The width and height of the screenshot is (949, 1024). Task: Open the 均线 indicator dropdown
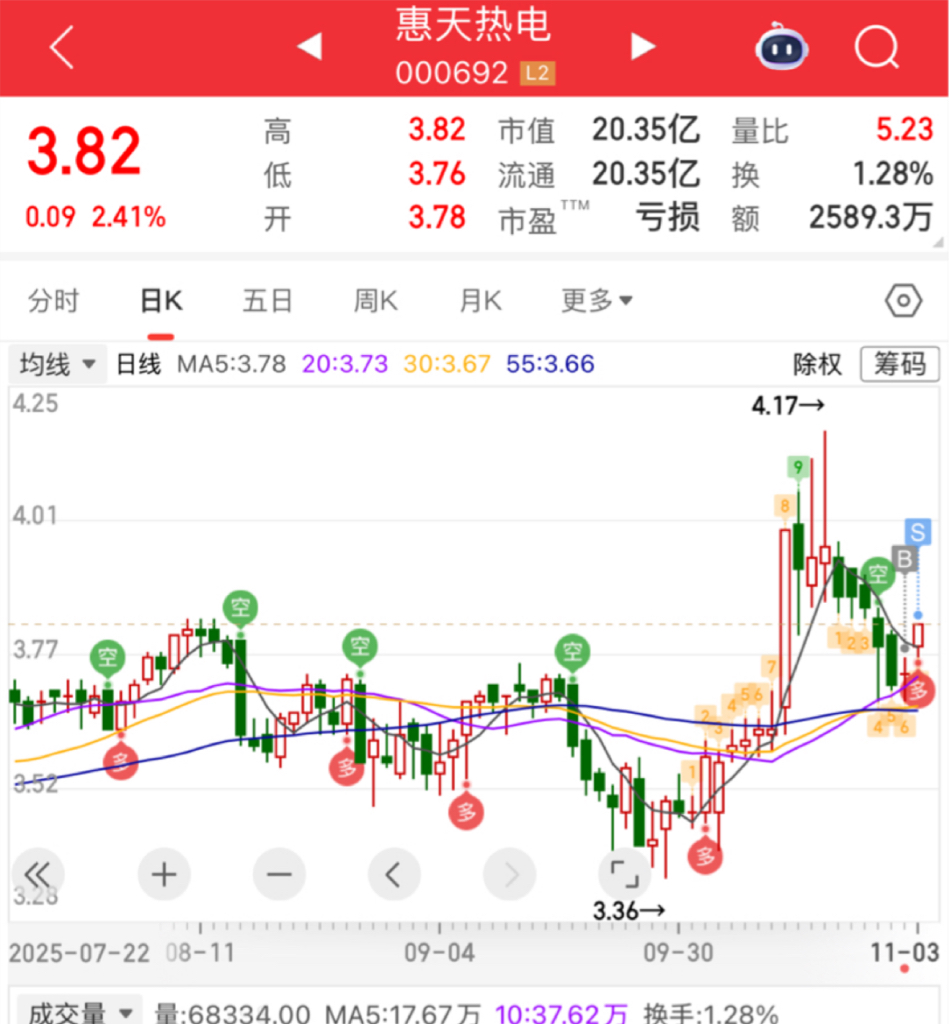pos(57,364)
